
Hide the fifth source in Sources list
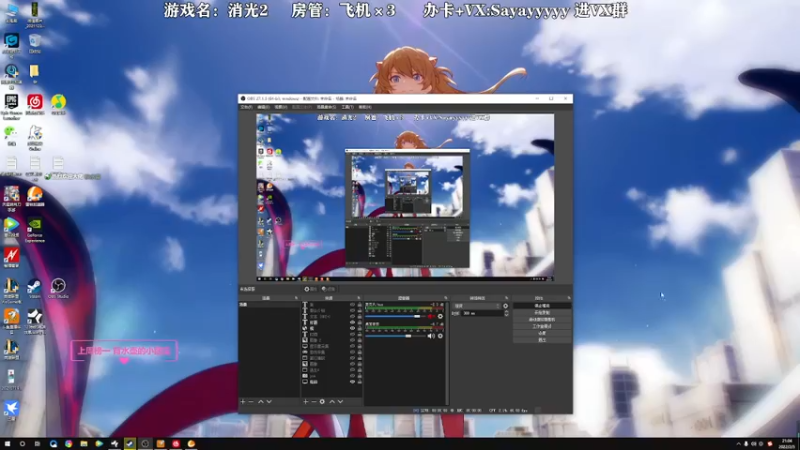tap(352, 329)
